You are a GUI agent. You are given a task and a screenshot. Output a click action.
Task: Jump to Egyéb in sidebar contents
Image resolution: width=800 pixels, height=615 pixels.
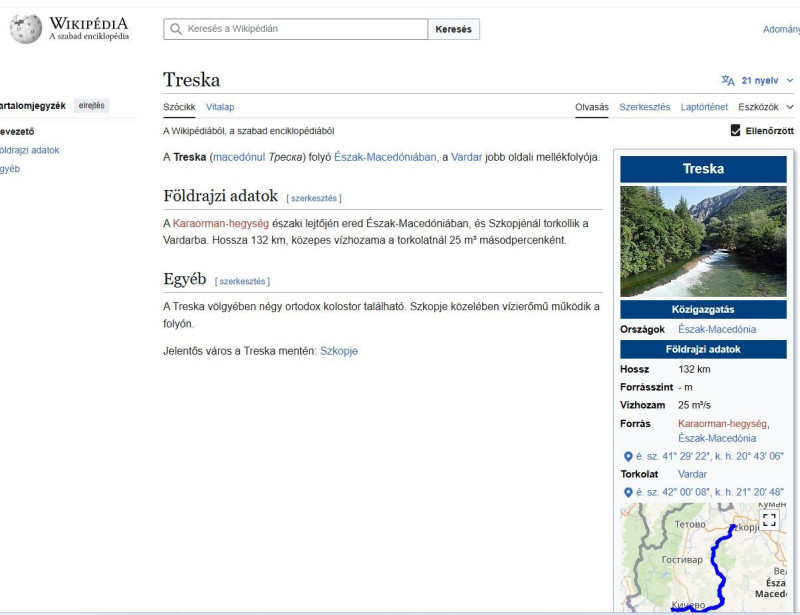click(x=10, y=169)
